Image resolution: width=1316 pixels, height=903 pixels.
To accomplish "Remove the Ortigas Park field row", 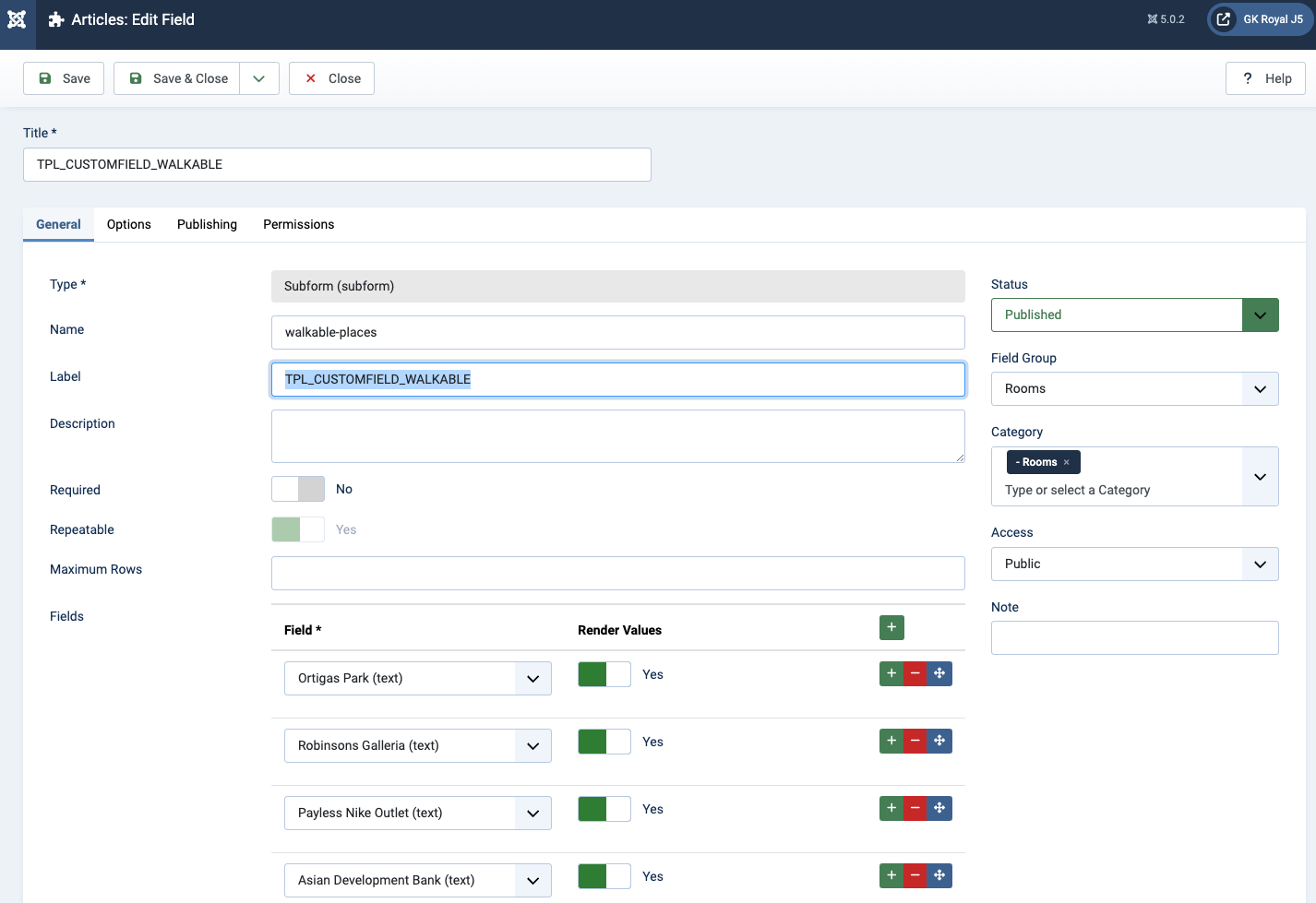I will (915, 674).
